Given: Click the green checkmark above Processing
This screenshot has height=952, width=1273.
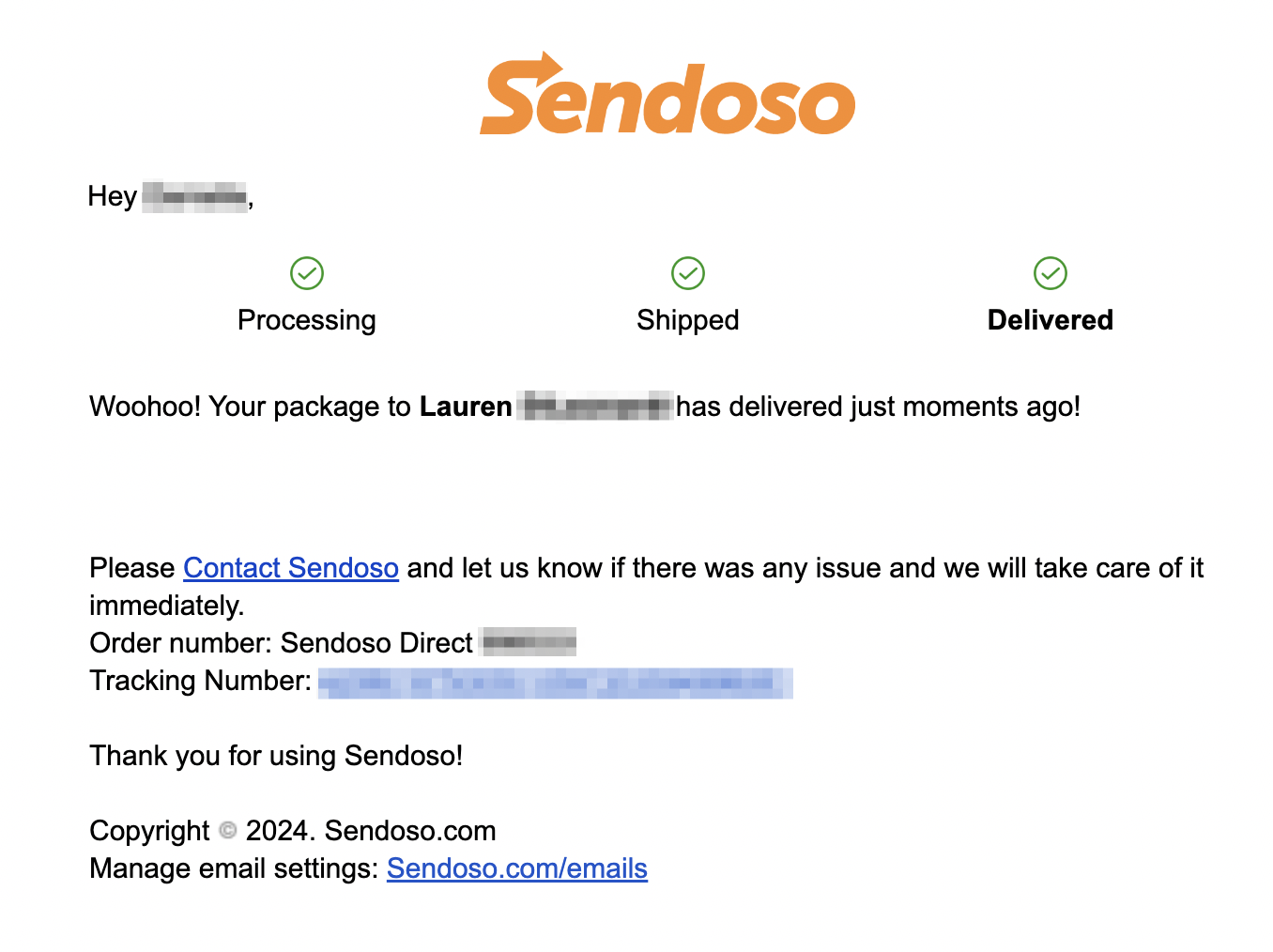Looking at the screenshot, I should click(x=307, y=273).
